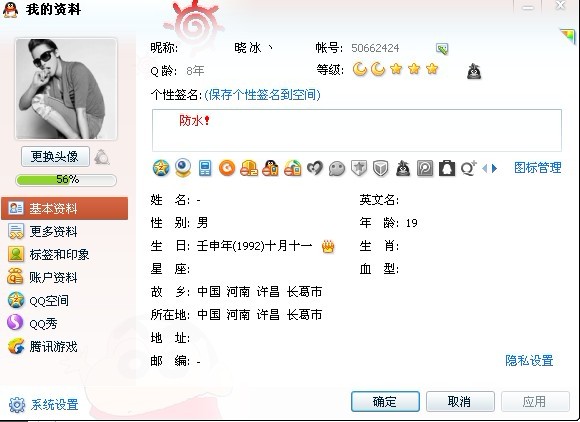Click the QQ Zone star icon in service row
580x422 pixels.
[161, 168]
